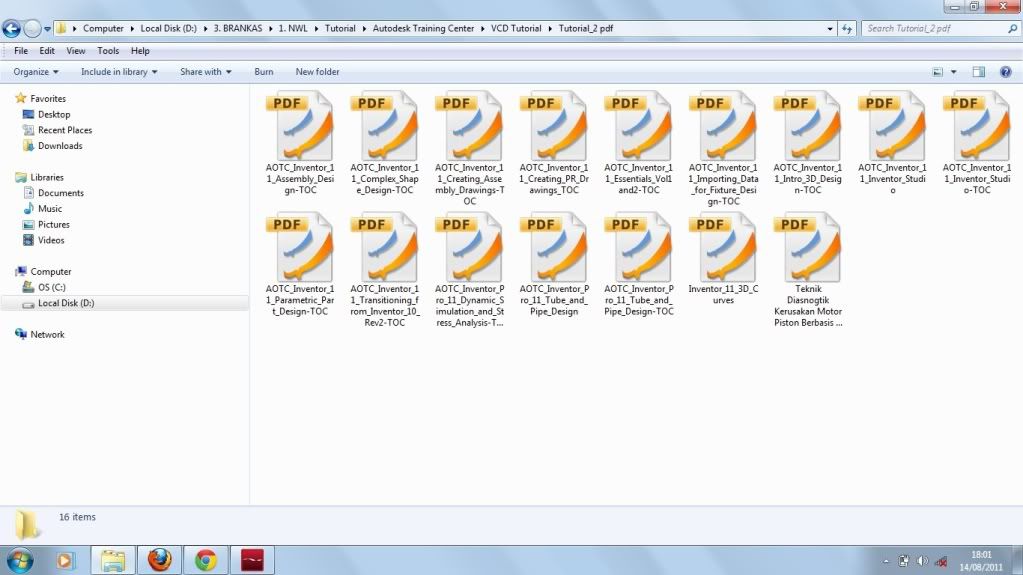Open the Help question mark icon
This screenshot has width=1023, height=575.
point(1005,72)
